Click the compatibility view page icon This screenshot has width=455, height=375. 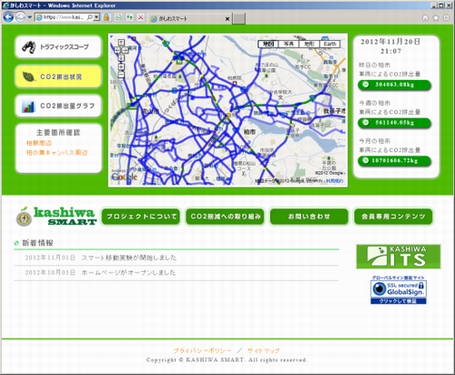coord(118,17)
